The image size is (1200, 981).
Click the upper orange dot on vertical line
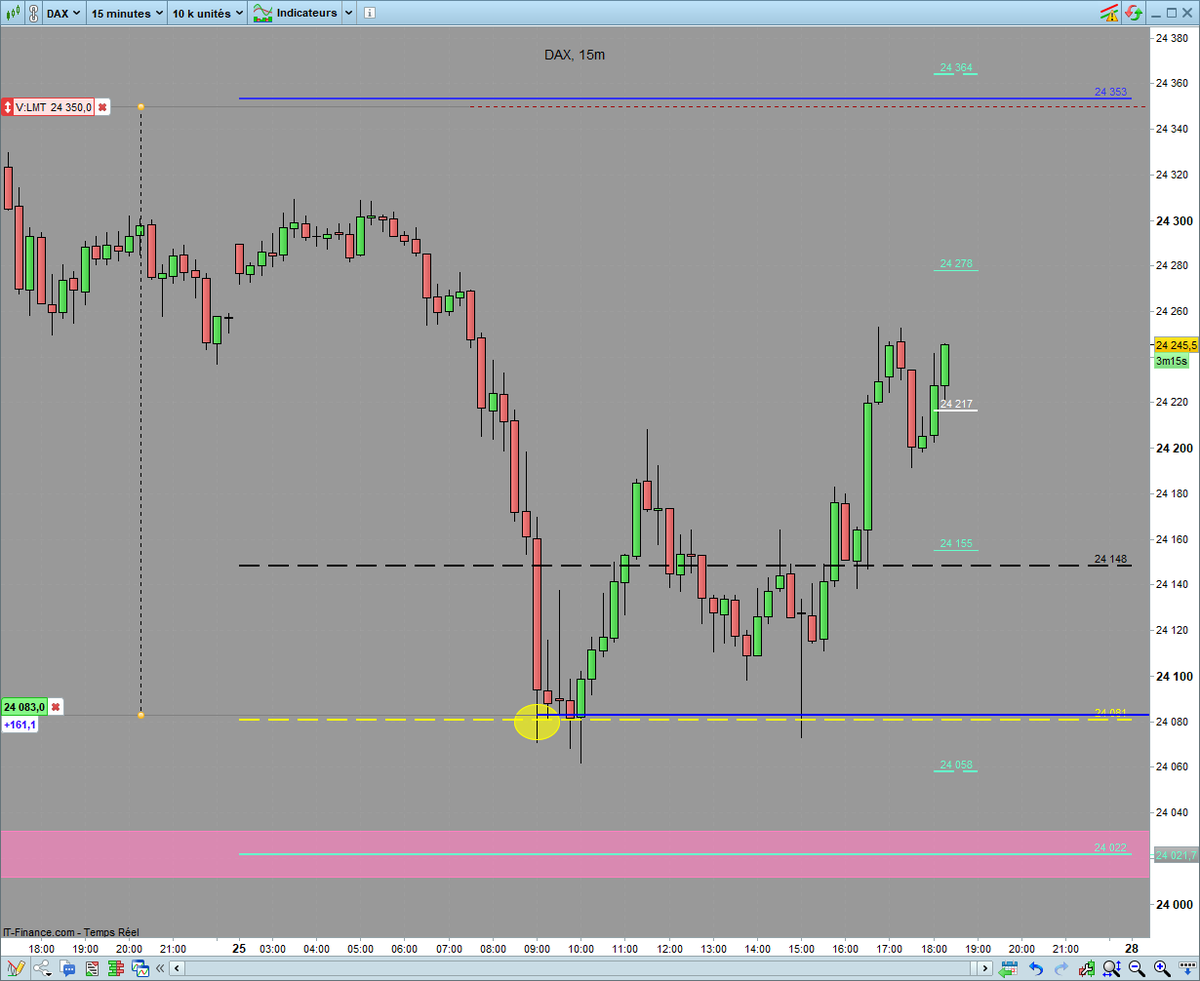[x=140, y=106]
